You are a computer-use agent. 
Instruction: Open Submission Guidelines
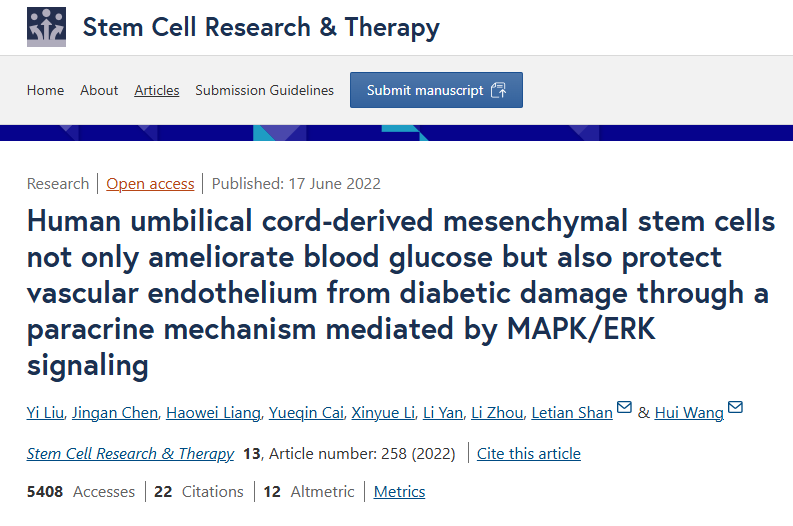(264, 90)
